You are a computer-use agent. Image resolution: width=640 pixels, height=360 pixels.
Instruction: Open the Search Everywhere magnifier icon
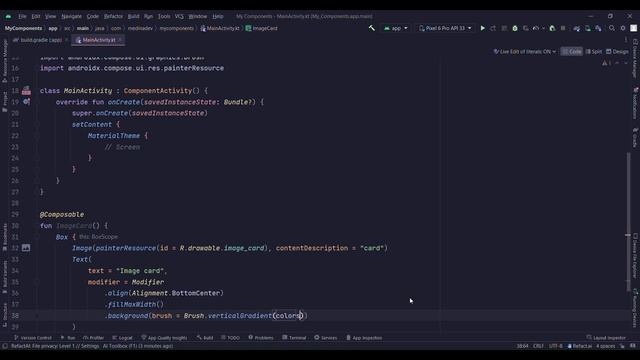[x=612, y=28]
